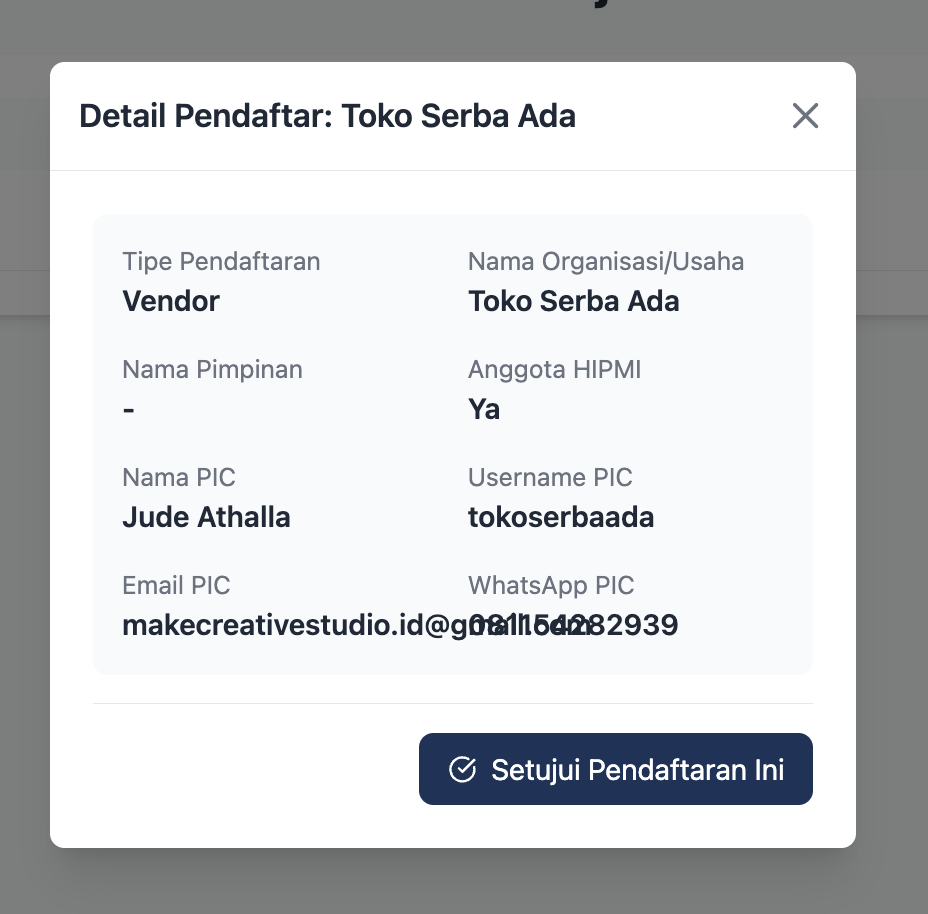Click the Email PIC label
928x914 pixels.
point(176,586)
